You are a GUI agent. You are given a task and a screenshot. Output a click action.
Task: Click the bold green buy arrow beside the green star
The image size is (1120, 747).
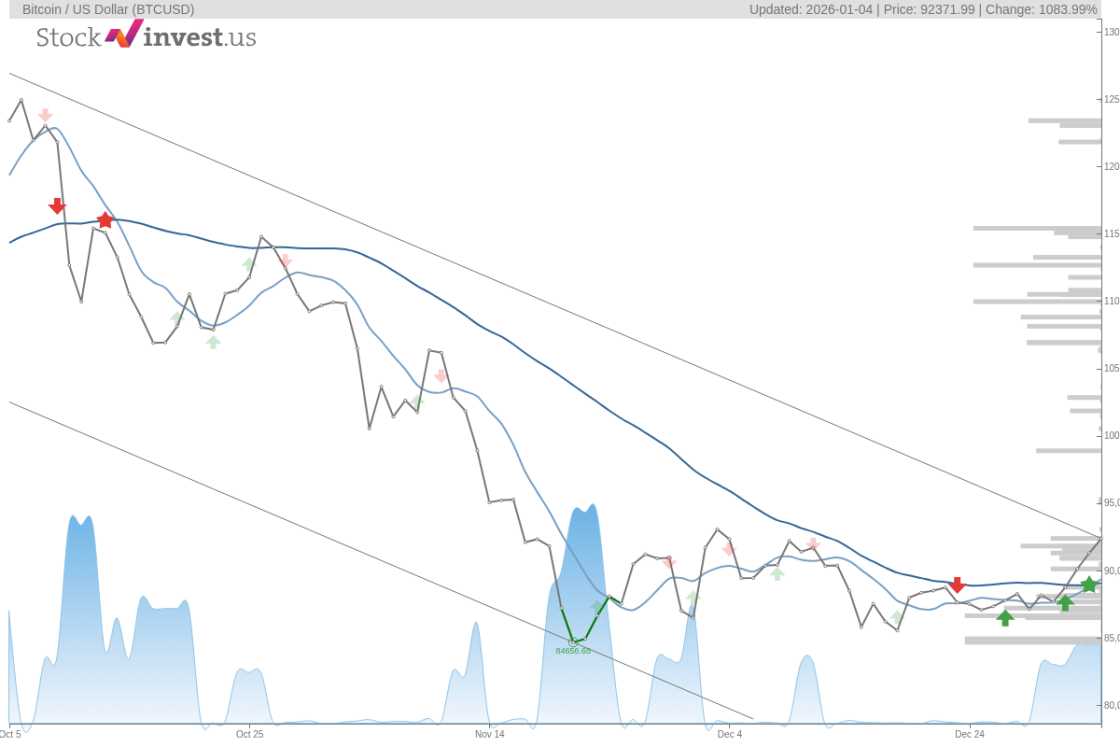[1065, 603]
